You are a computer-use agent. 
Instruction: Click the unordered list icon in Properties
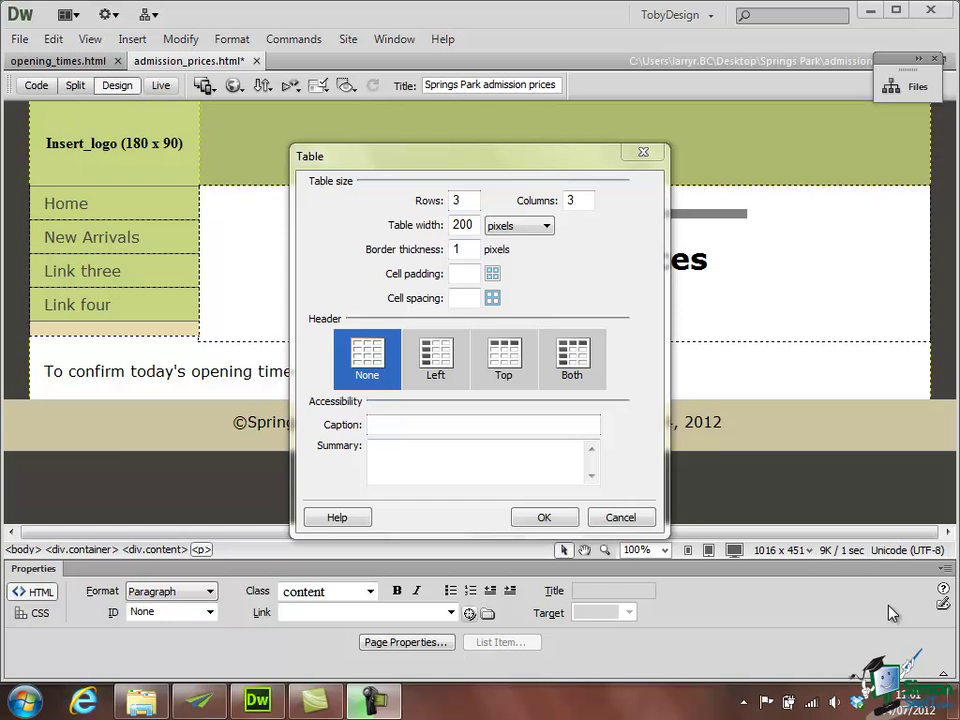pyautogui.click(x=451, y=590)
